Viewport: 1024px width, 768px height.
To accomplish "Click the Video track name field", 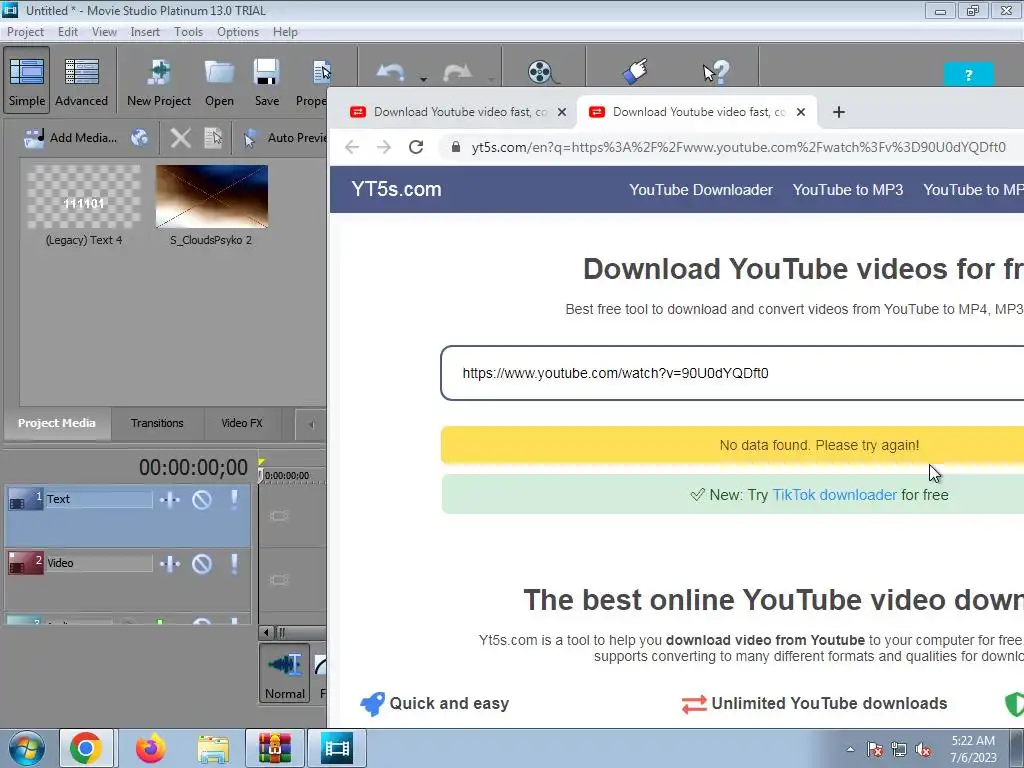I will click(99, 563).
